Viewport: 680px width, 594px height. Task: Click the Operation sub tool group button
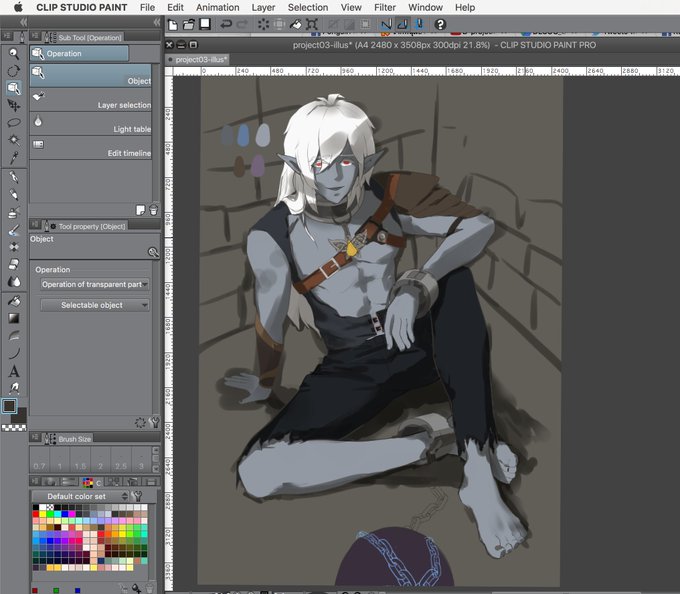79,53
